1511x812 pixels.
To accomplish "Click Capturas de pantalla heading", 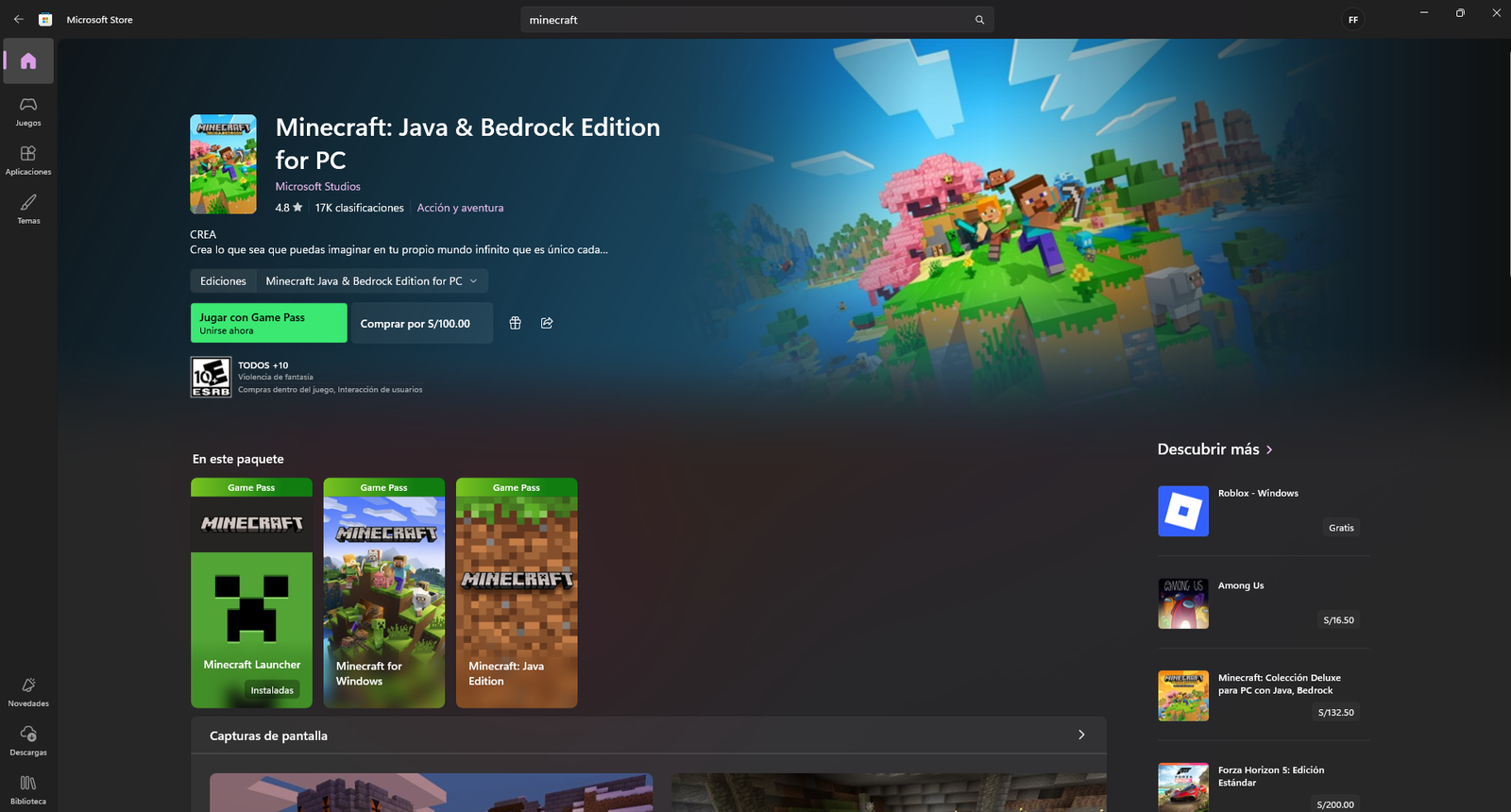I will [268, 736].
